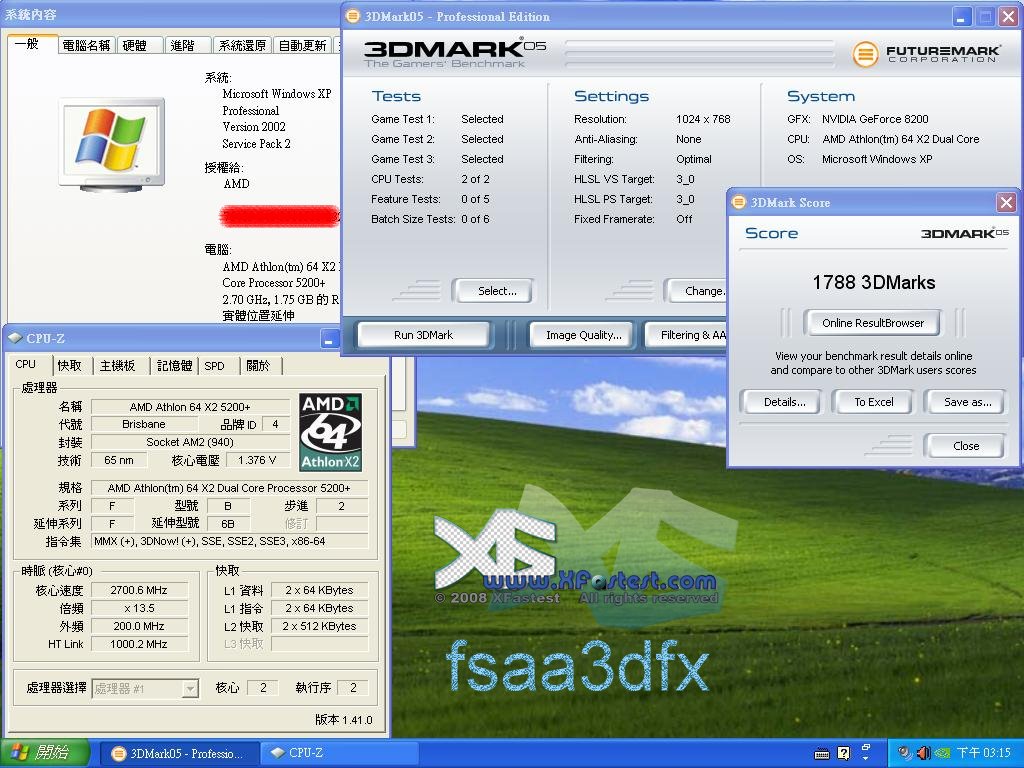Click the language bar help icon
The width and height of the screenshot is (1024, 768).
pyautogui.click(x=843, y=753)
